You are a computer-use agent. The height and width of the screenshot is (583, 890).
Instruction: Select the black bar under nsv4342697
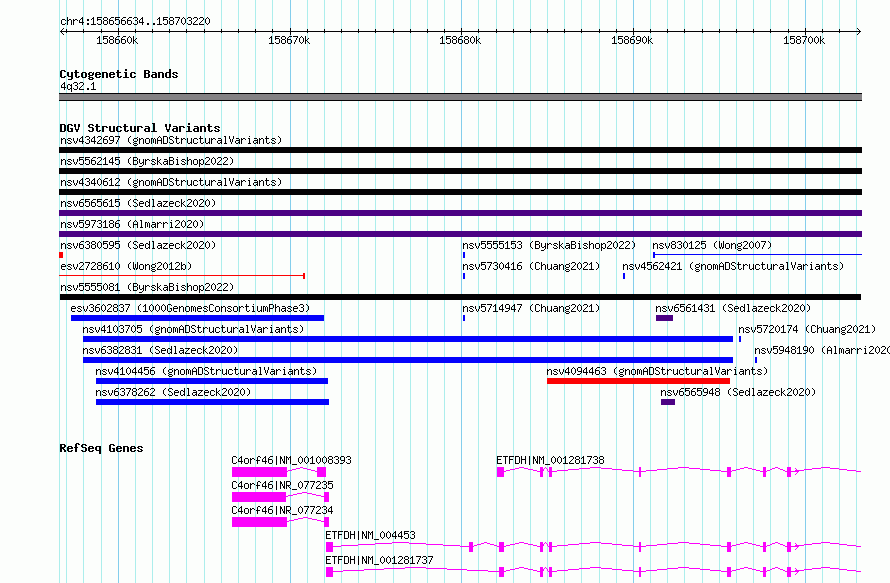click(x=460, y=150)
